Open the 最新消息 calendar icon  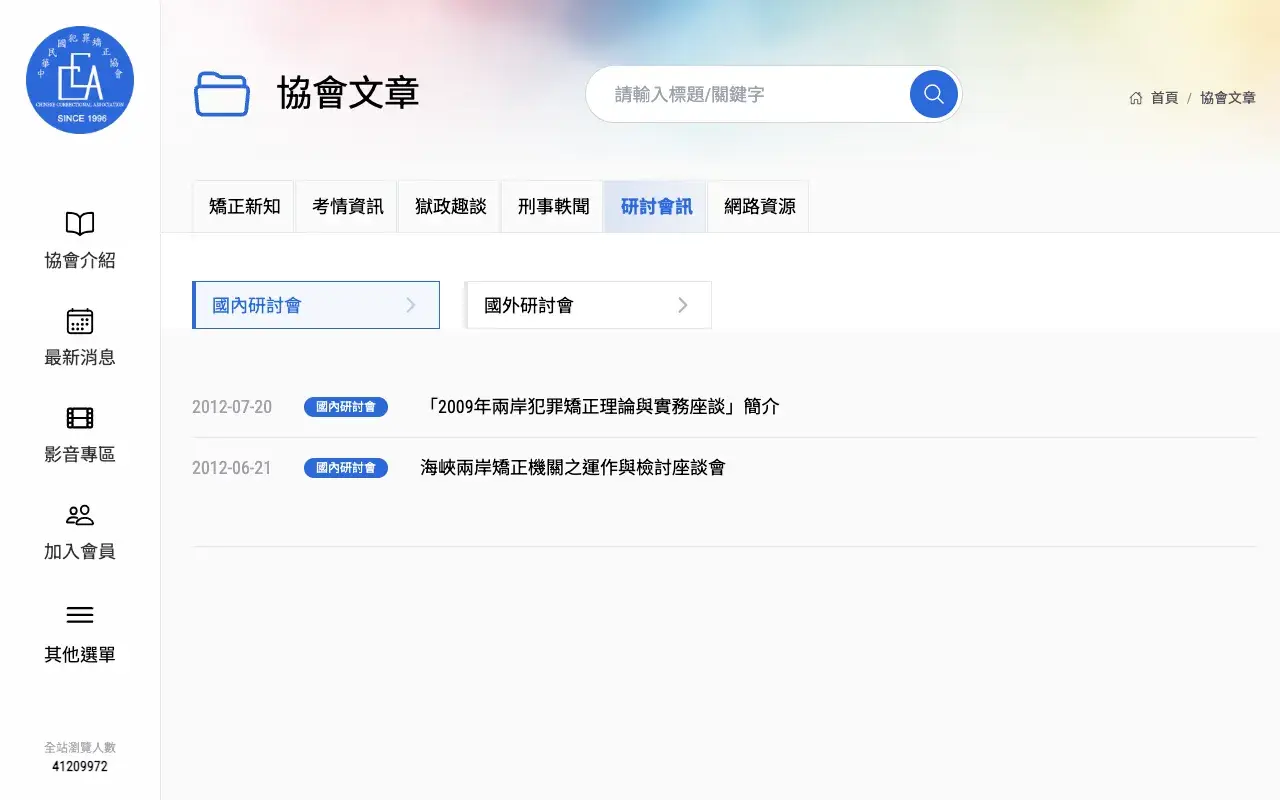(80, 321)
